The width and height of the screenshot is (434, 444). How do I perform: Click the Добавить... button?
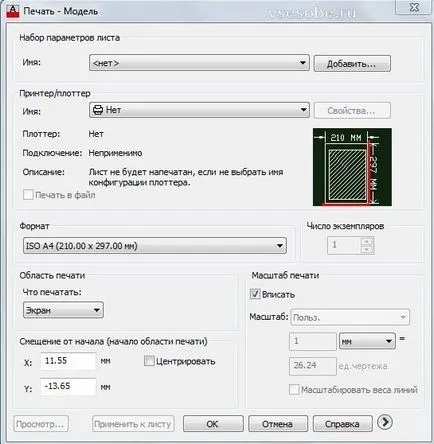coord(352,63)
